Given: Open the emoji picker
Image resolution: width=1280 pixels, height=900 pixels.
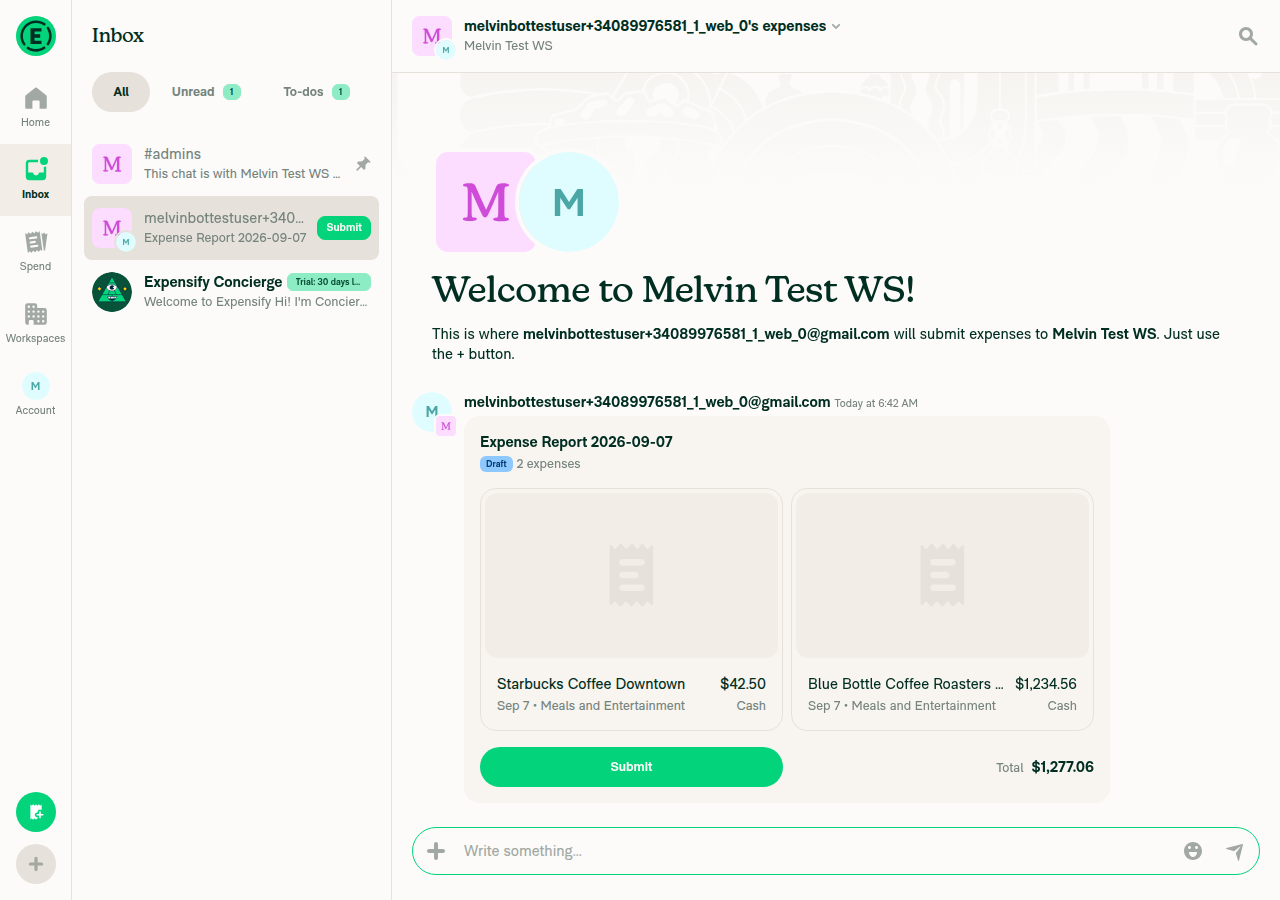Looking at the screenshot, I should (1193, 851).
